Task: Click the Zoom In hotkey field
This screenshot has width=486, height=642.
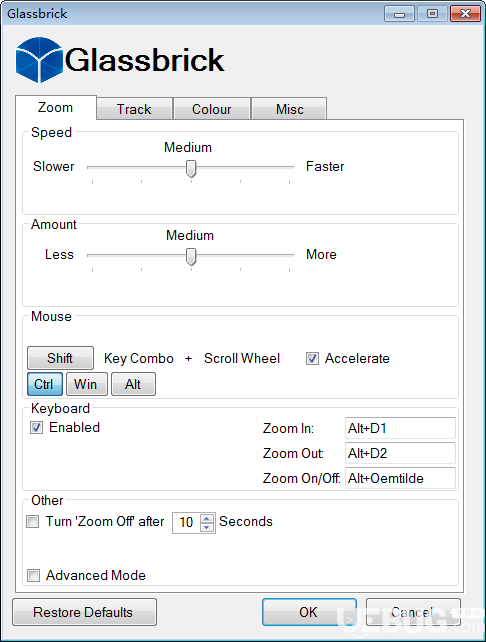Action: coord(400,428)
